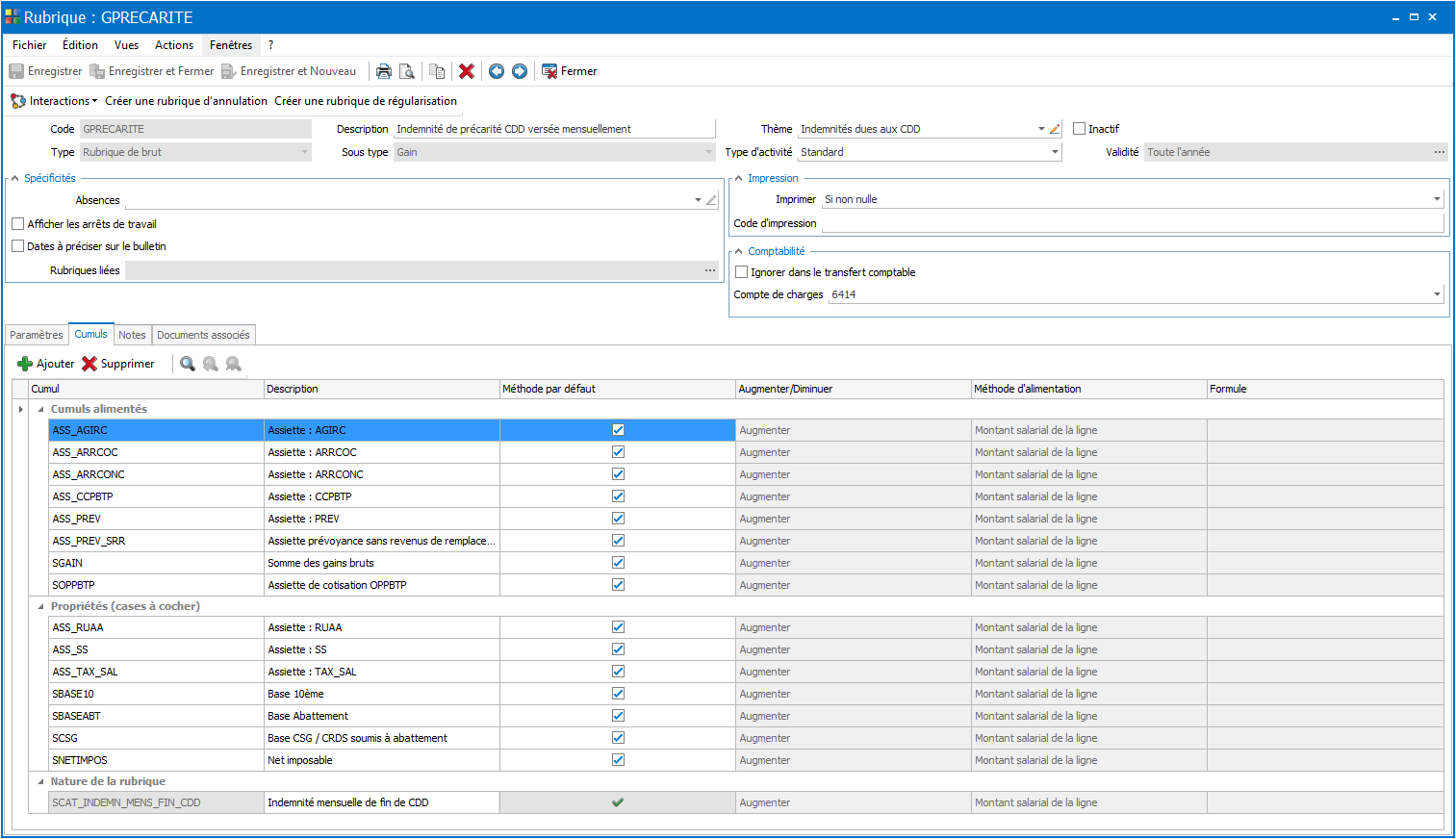Click the Méthode d'alimentation column header
Viewport: 1456px width, 839px height.
coord(1089,389)
